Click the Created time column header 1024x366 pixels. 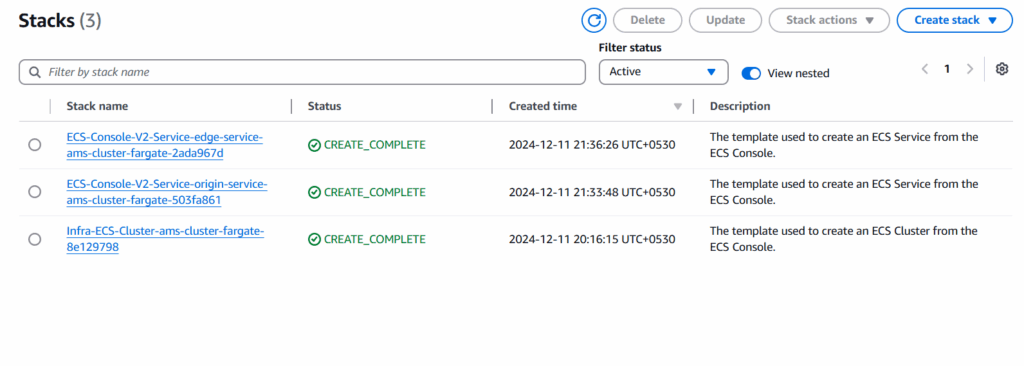click(543, 106)
